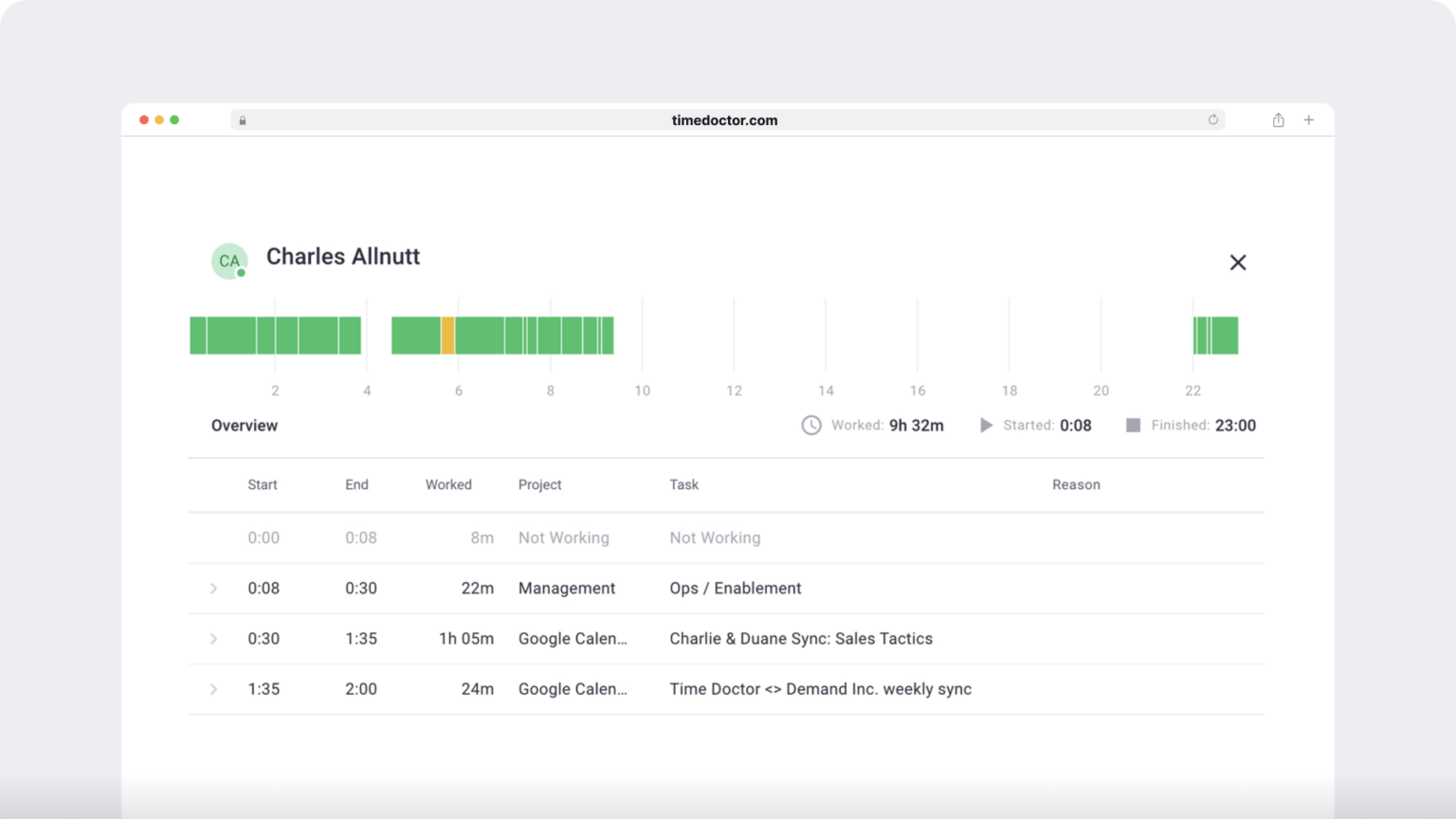The height and width of the screenshot is (819, 1456).
Task: Select the Overview tab
Action: pos(245,426)
